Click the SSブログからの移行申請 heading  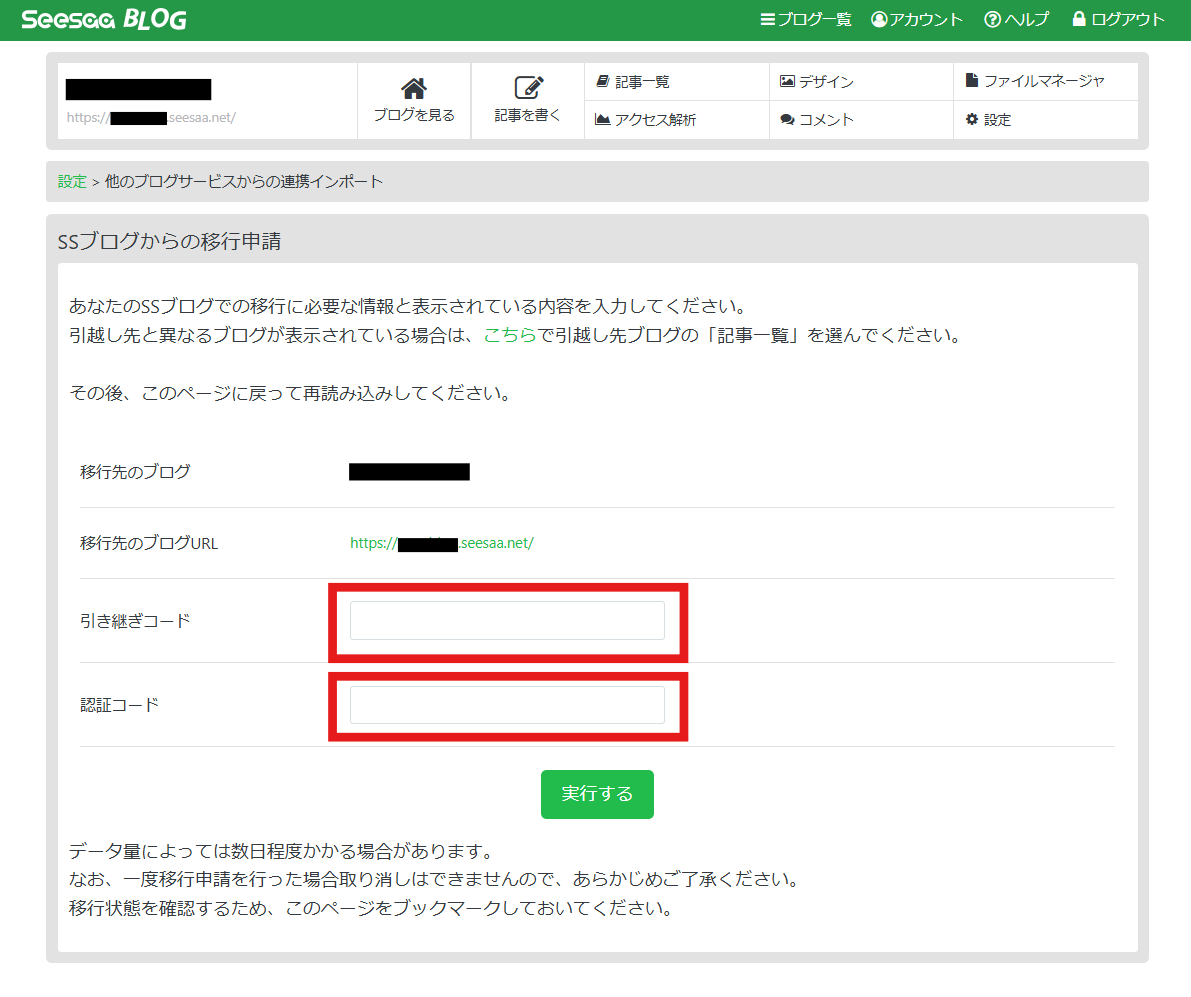click(x=169, y=241)
